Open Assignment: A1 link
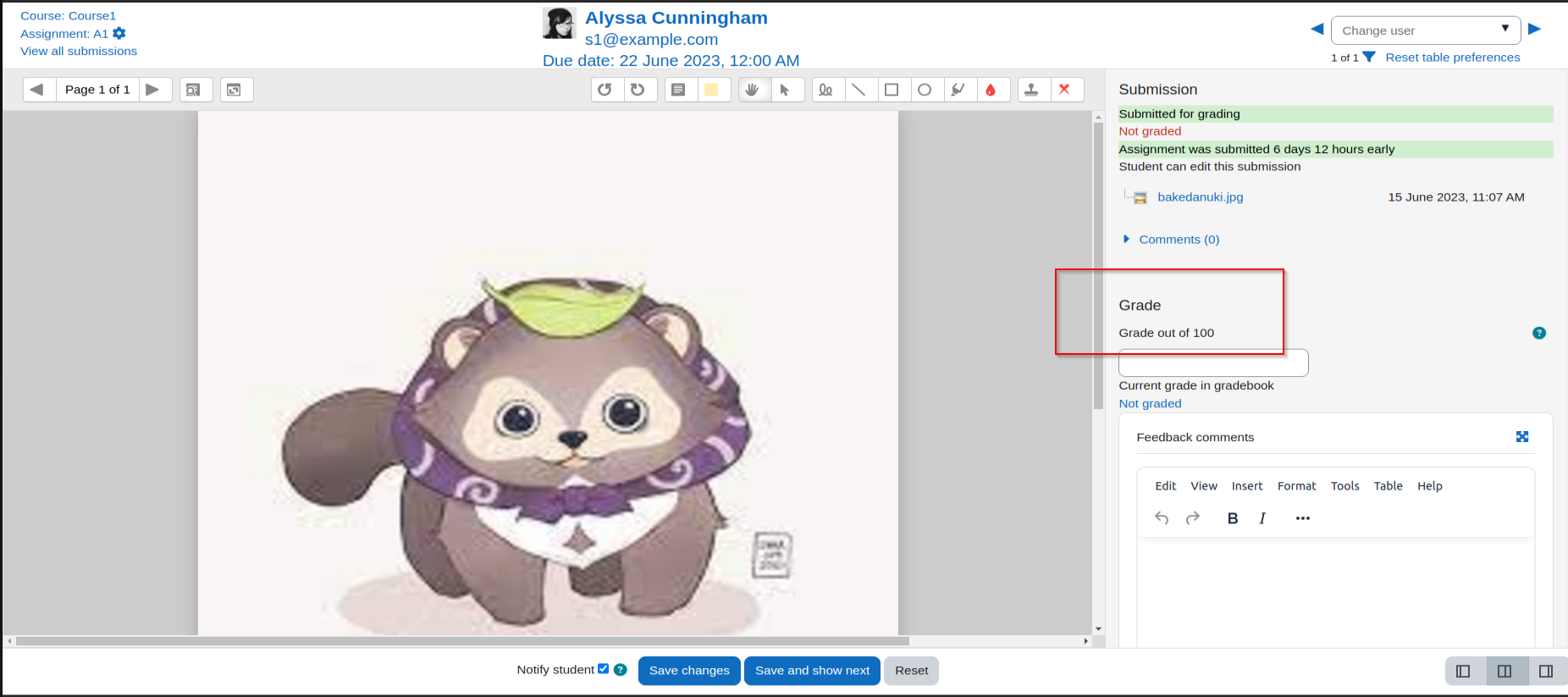The width and height of the screenshot is (1568, 697). click(x=64, y=34)
